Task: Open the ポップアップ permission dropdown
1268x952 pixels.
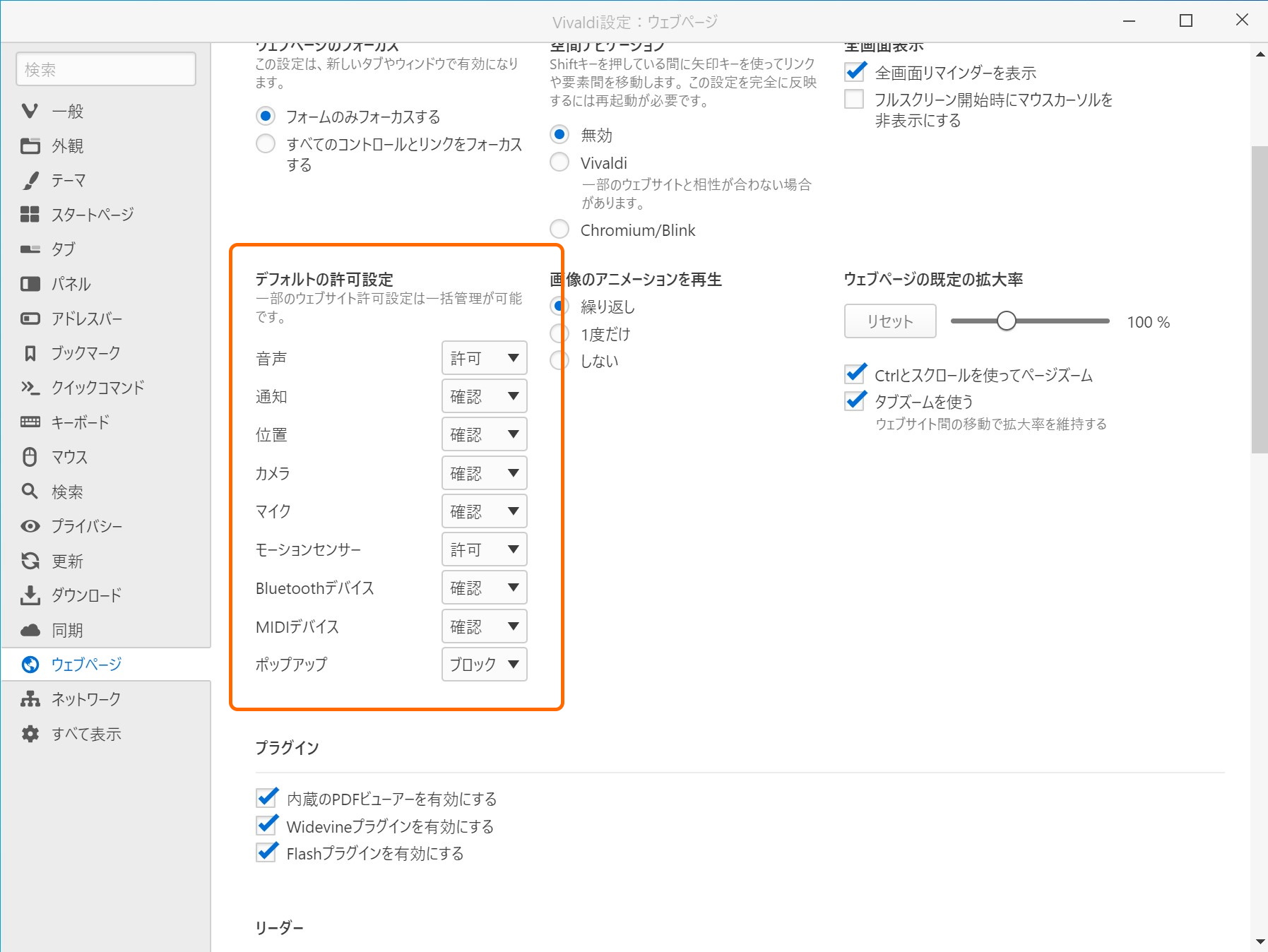Action: [484, 664]
